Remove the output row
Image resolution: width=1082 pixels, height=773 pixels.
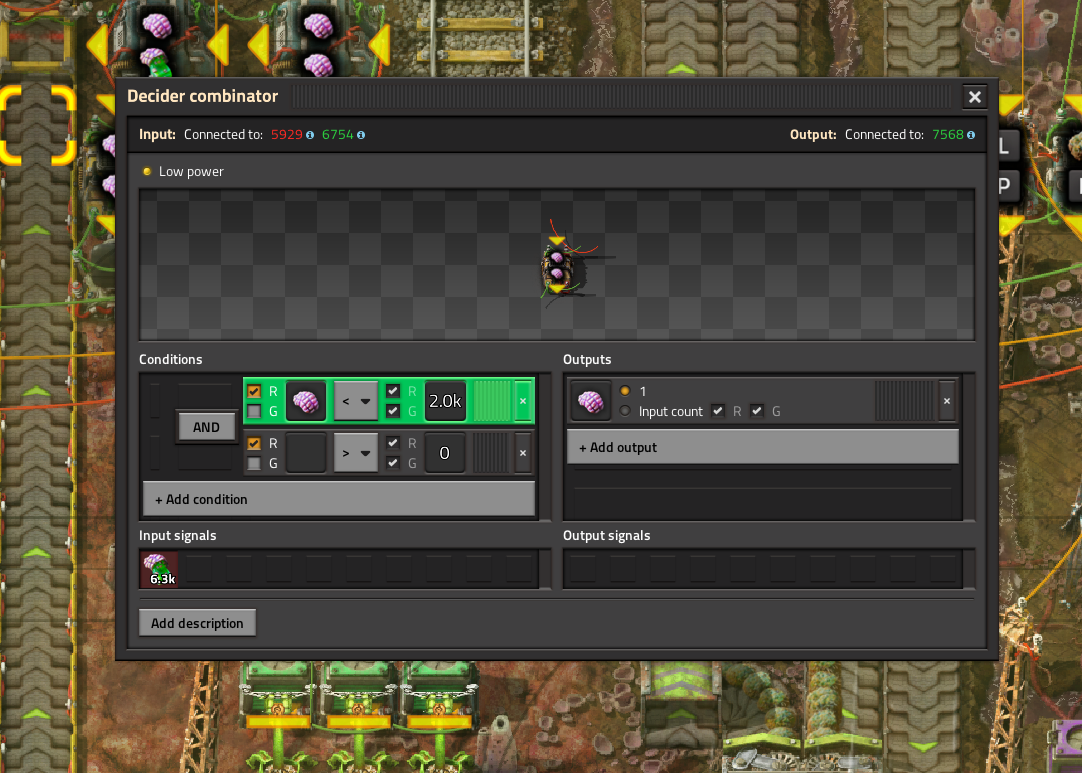click(x=947, y=401)
